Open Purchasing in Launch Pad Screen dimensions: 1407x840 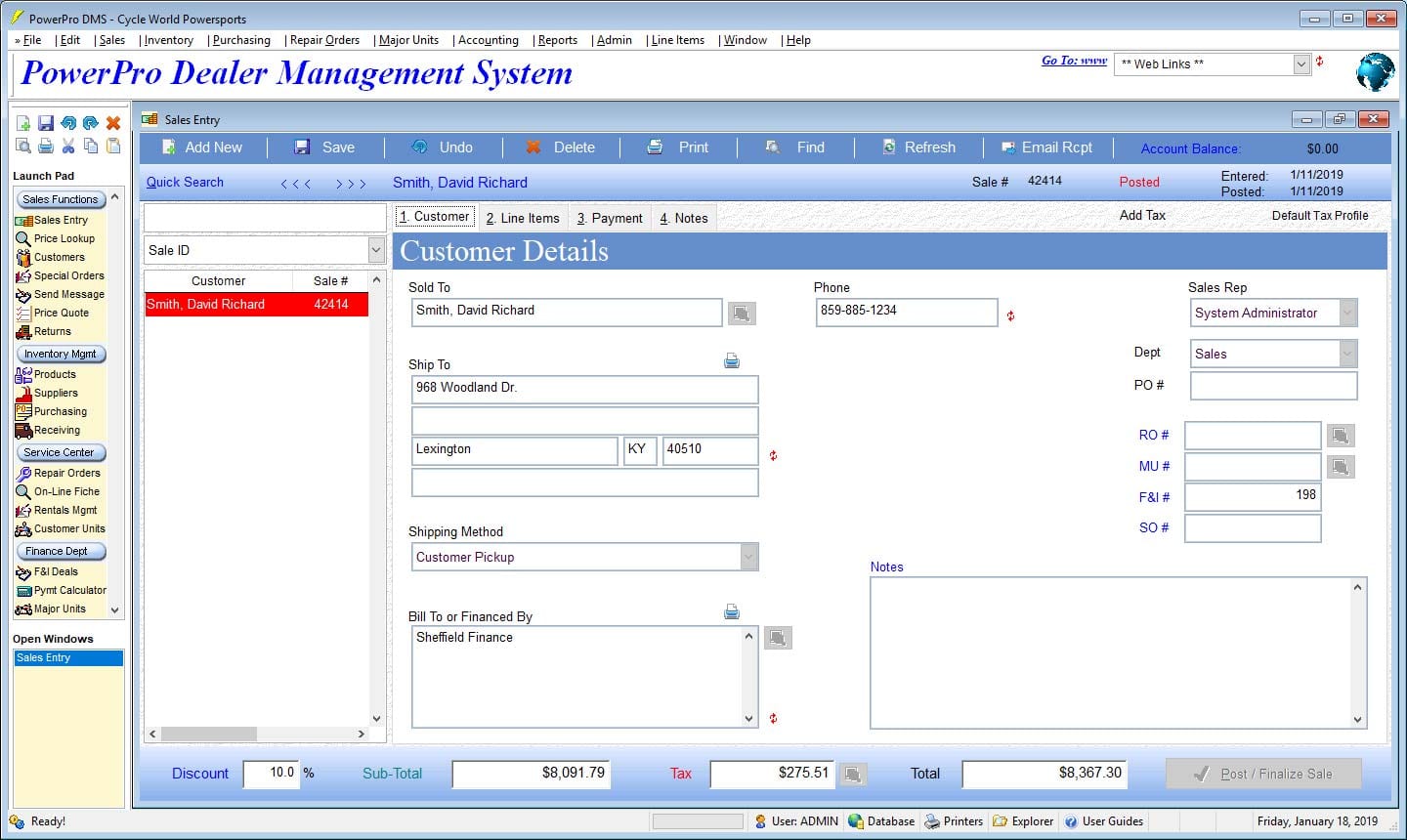[51, 411]
